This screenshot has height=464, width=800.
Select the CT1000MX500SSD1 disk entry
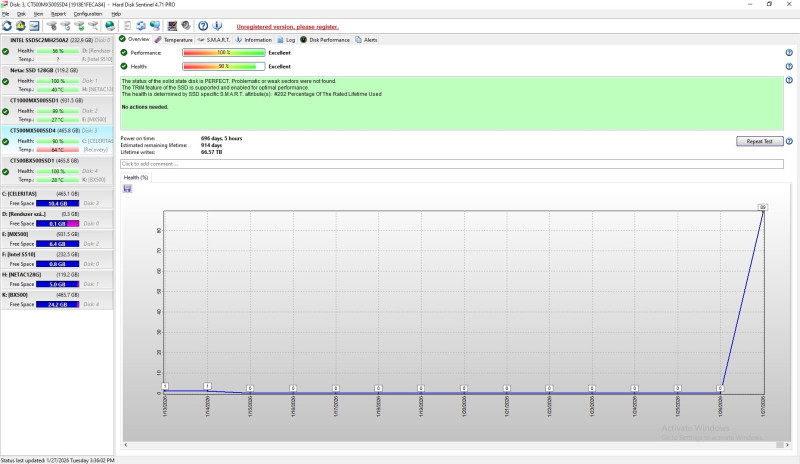[x=57, y=110]
